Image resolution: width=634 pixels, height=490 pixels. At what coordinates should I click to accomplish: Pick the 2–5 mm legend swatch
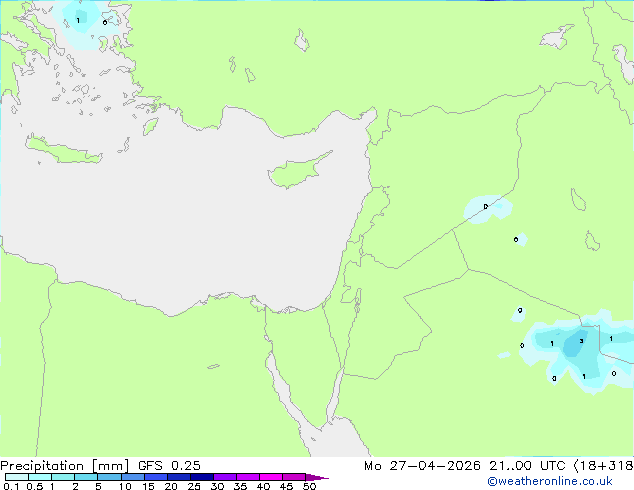(86, 477)
